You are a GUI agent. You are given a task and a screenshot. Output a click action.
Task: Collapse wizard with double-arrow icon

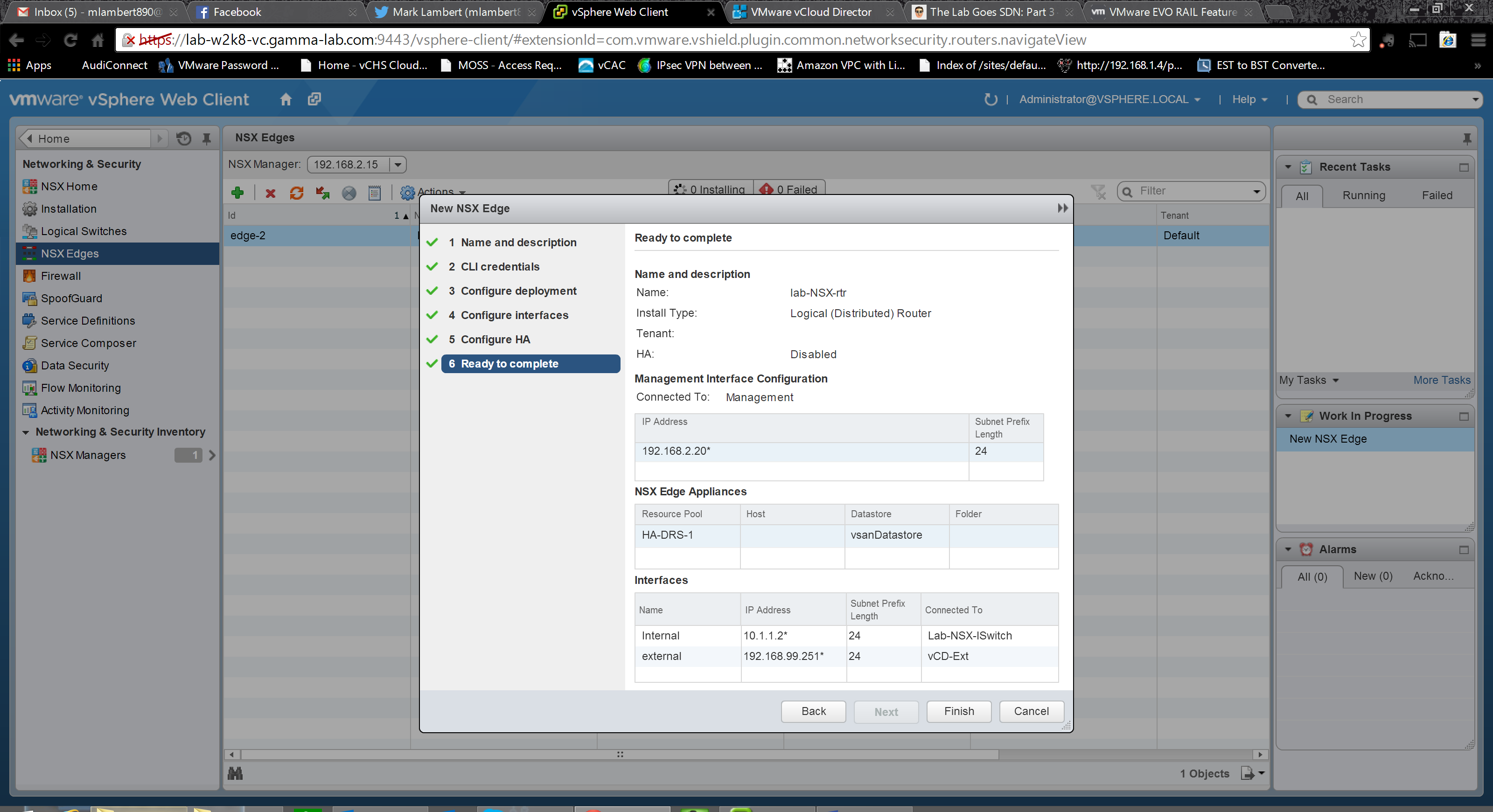point(1062,208)
